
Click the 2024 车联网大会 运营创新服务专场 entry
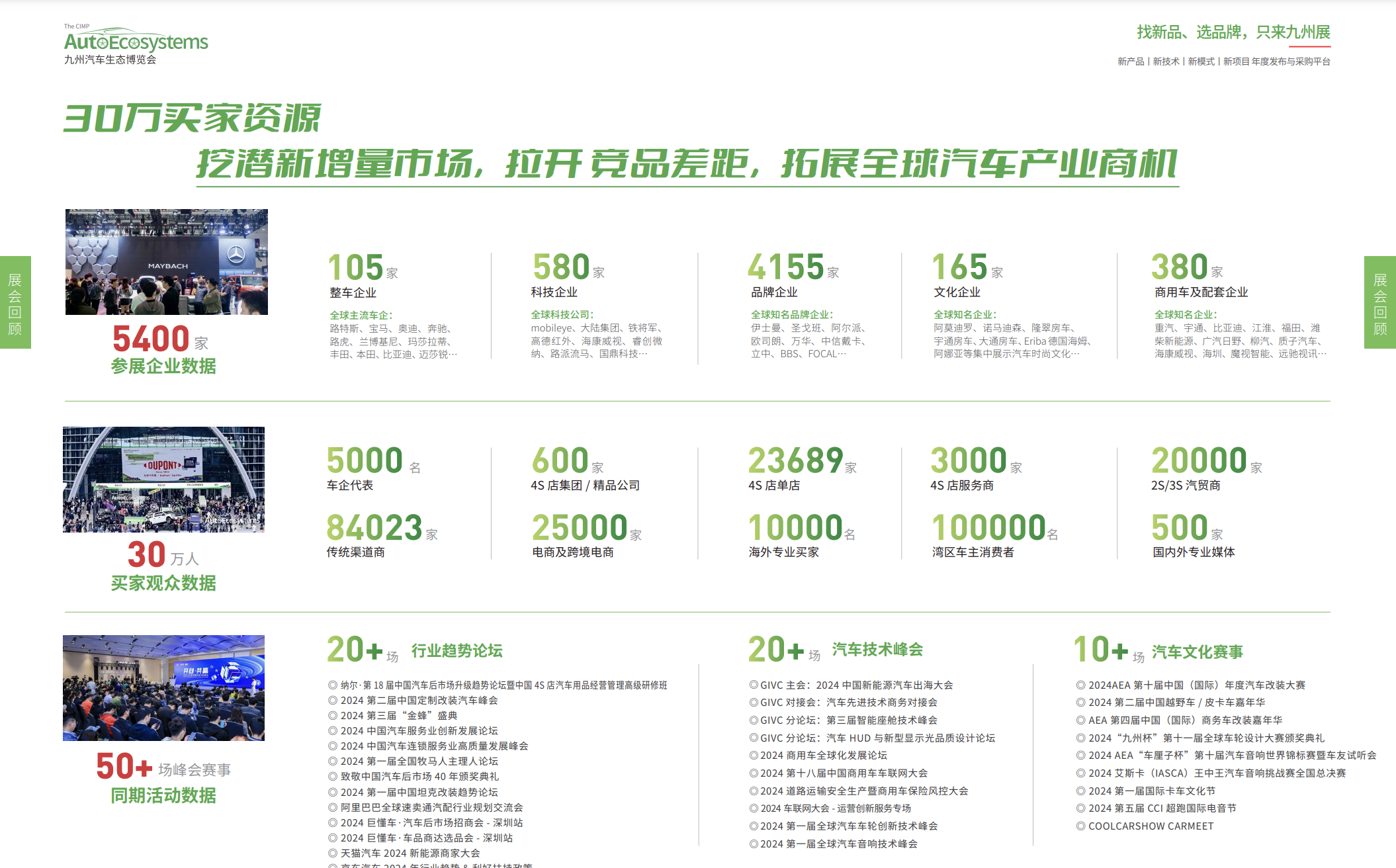pyautogui.click(x=830, y=808)
